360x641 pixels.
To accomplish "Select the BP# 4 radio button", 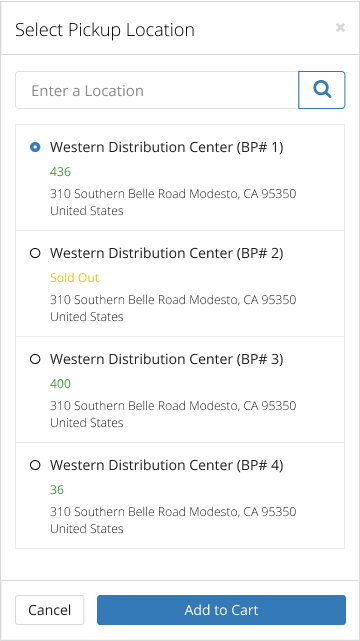I will point(36,465).
